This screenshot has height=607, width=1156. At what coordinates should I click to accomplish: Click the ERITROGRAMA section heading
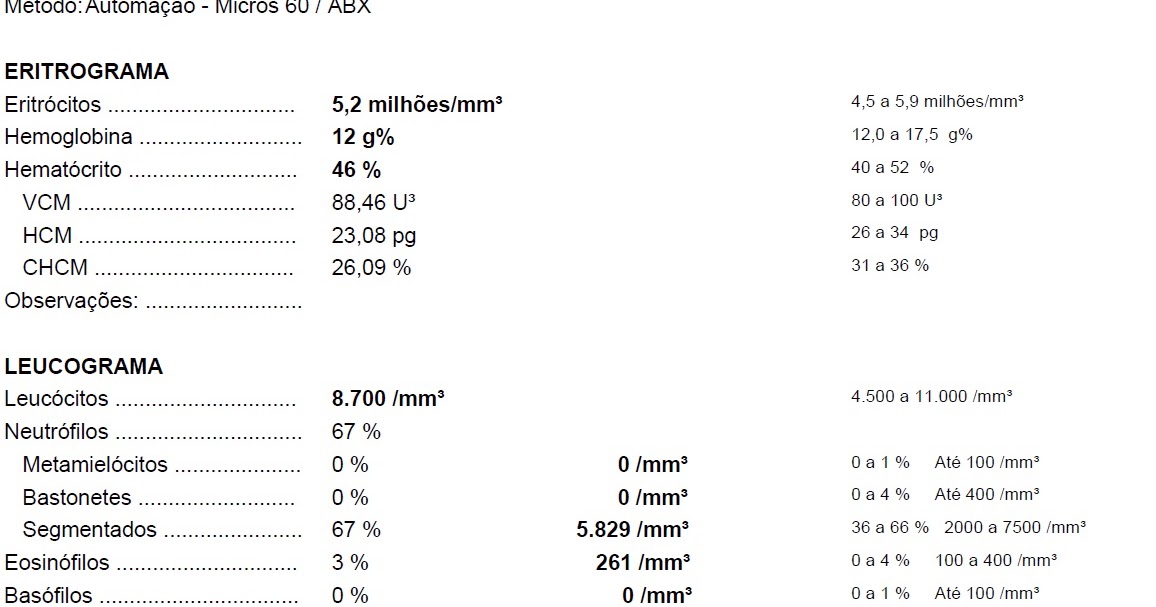point(87,72)
